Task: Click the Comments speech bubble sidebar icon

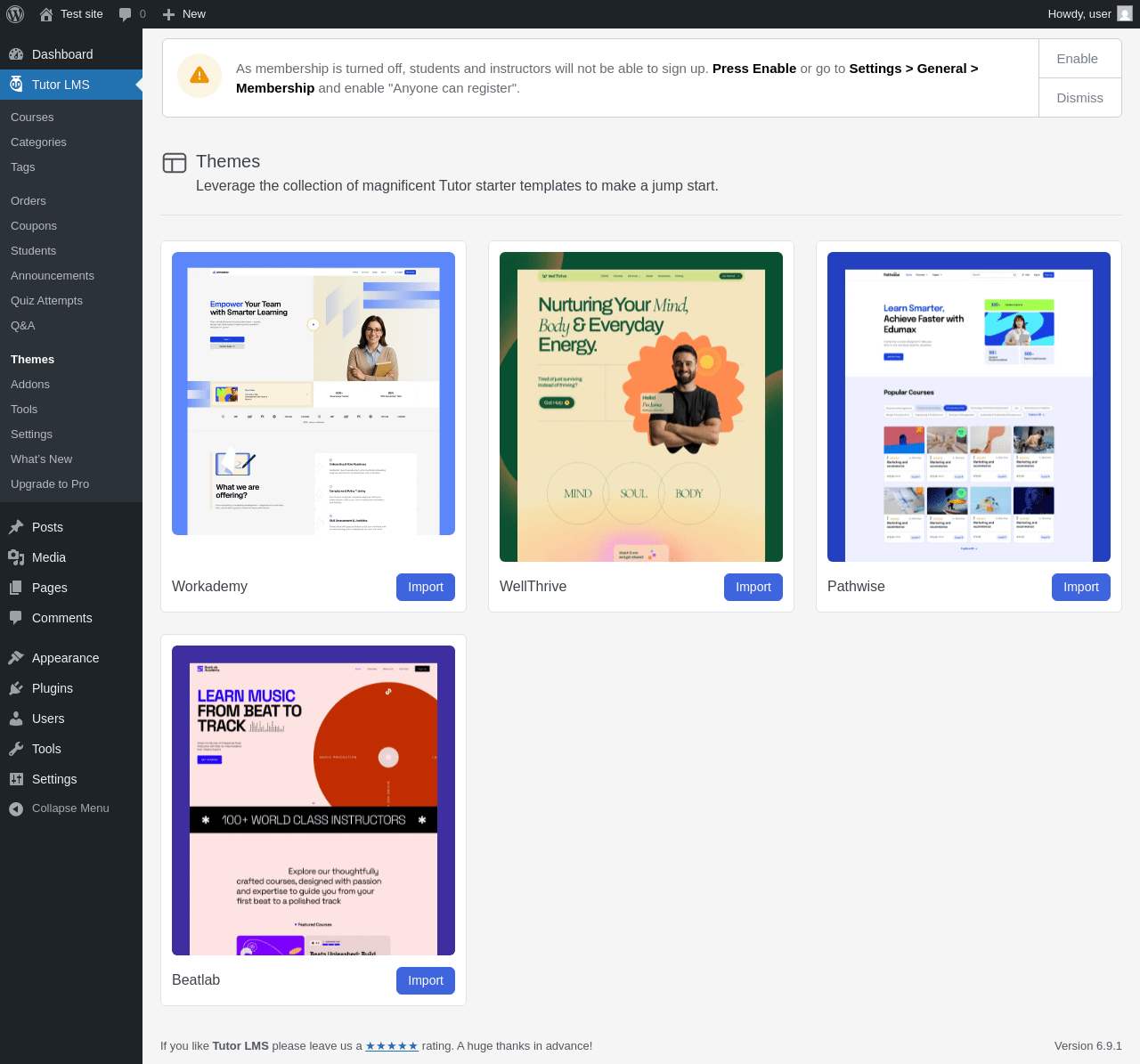Action: tap(16, 618)
